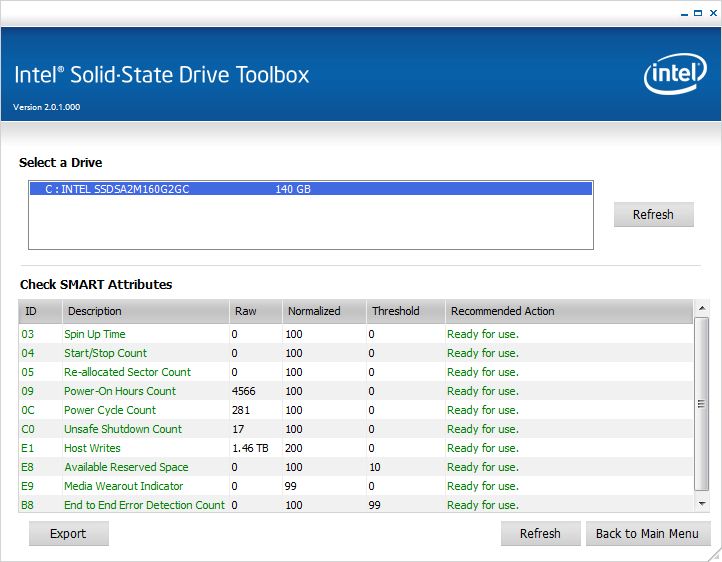Sort by Normalized column header
Screen dimensions: 722x562
(324, 311)
